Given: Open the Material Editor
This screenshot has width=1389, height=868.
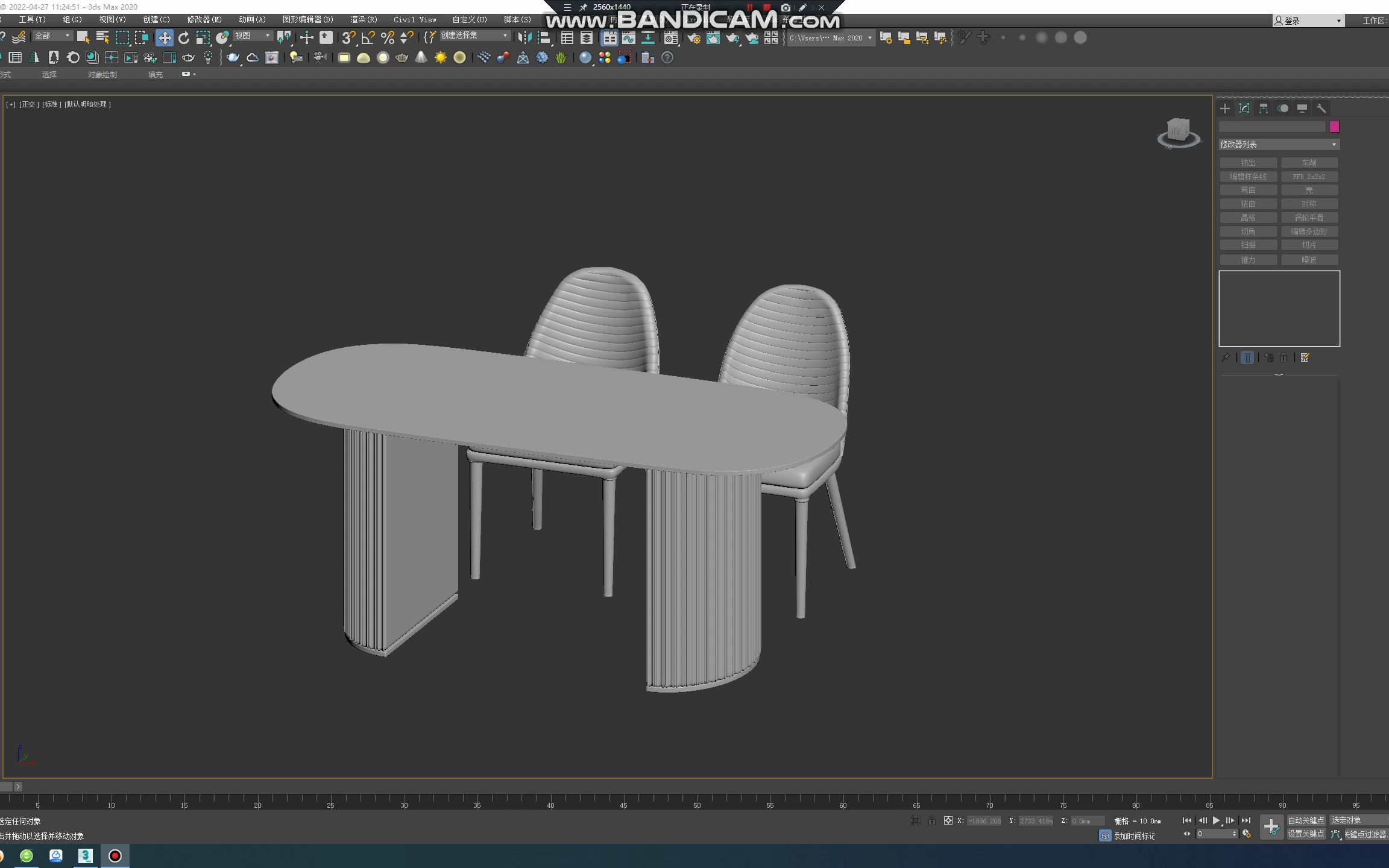Looking at the screenshot, I should [x=670, y=37].
